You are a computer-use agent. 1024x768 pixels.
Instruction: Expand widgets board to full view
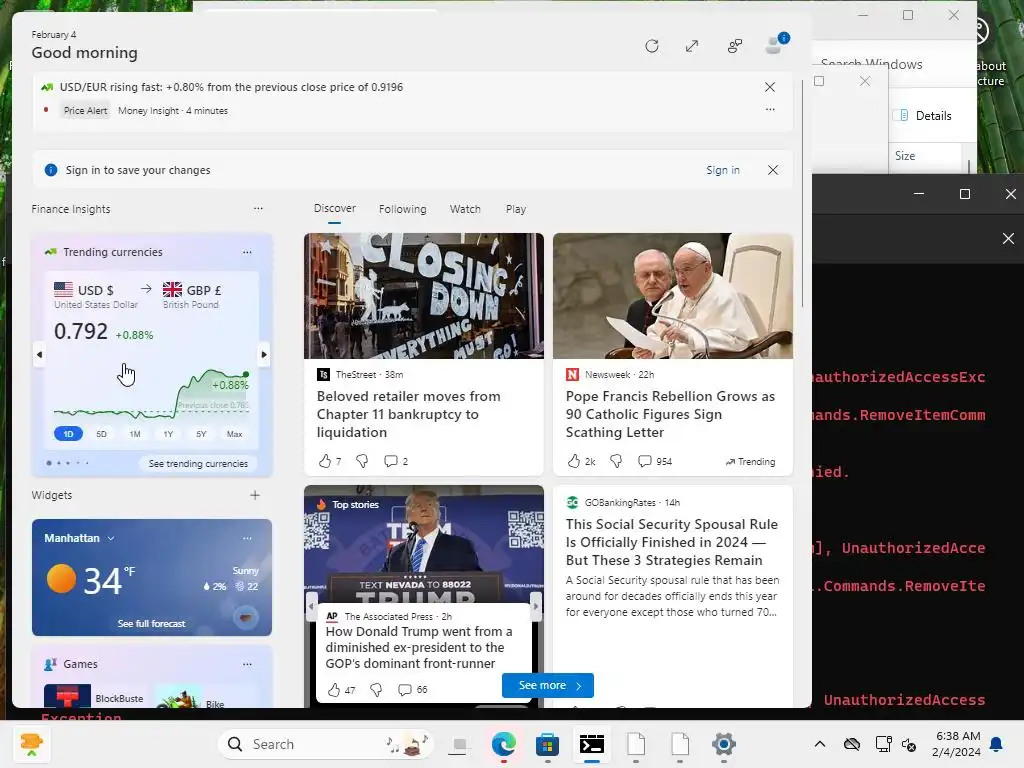(692, 46)
